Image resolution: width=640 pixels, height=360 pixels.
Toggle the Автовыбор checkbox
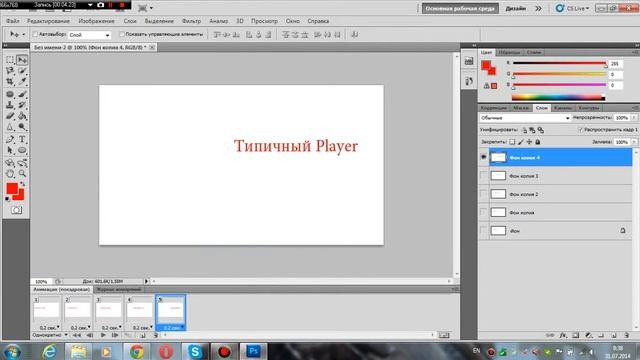pos(35,35)
